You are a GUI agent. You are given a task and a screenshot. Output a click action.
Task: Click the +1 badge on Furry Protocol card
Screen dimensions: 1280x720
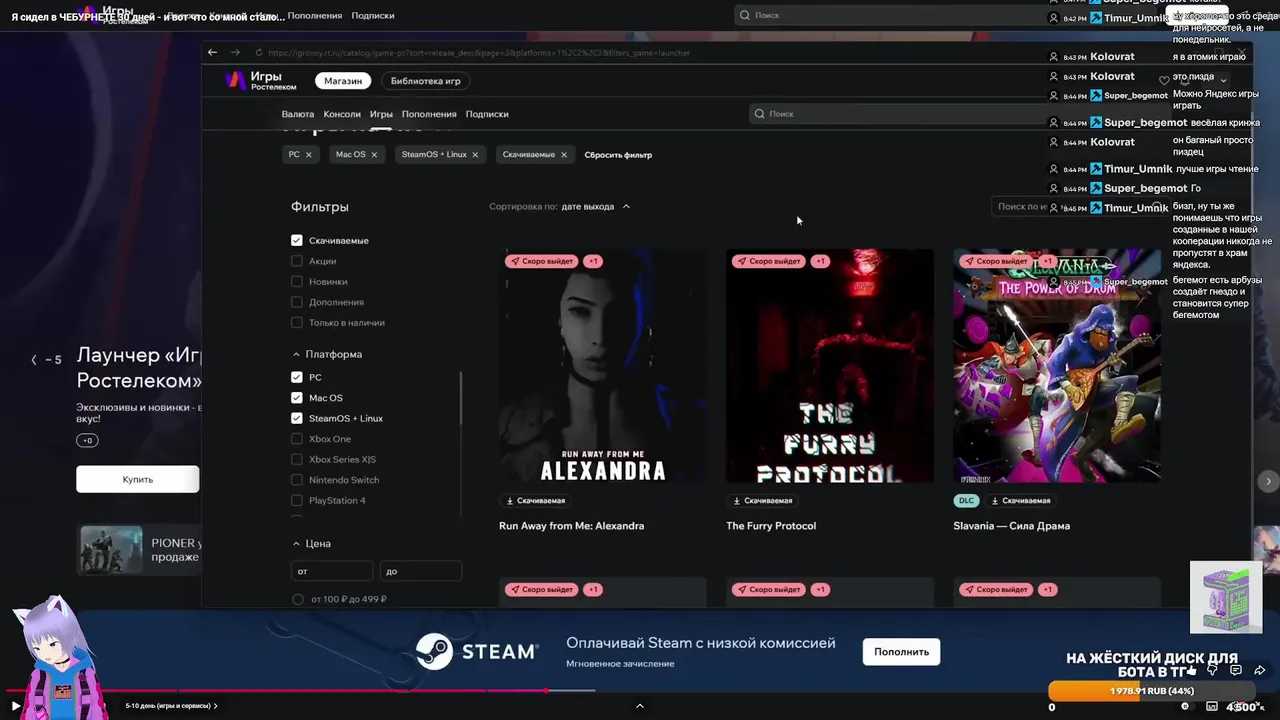point(819,261)
